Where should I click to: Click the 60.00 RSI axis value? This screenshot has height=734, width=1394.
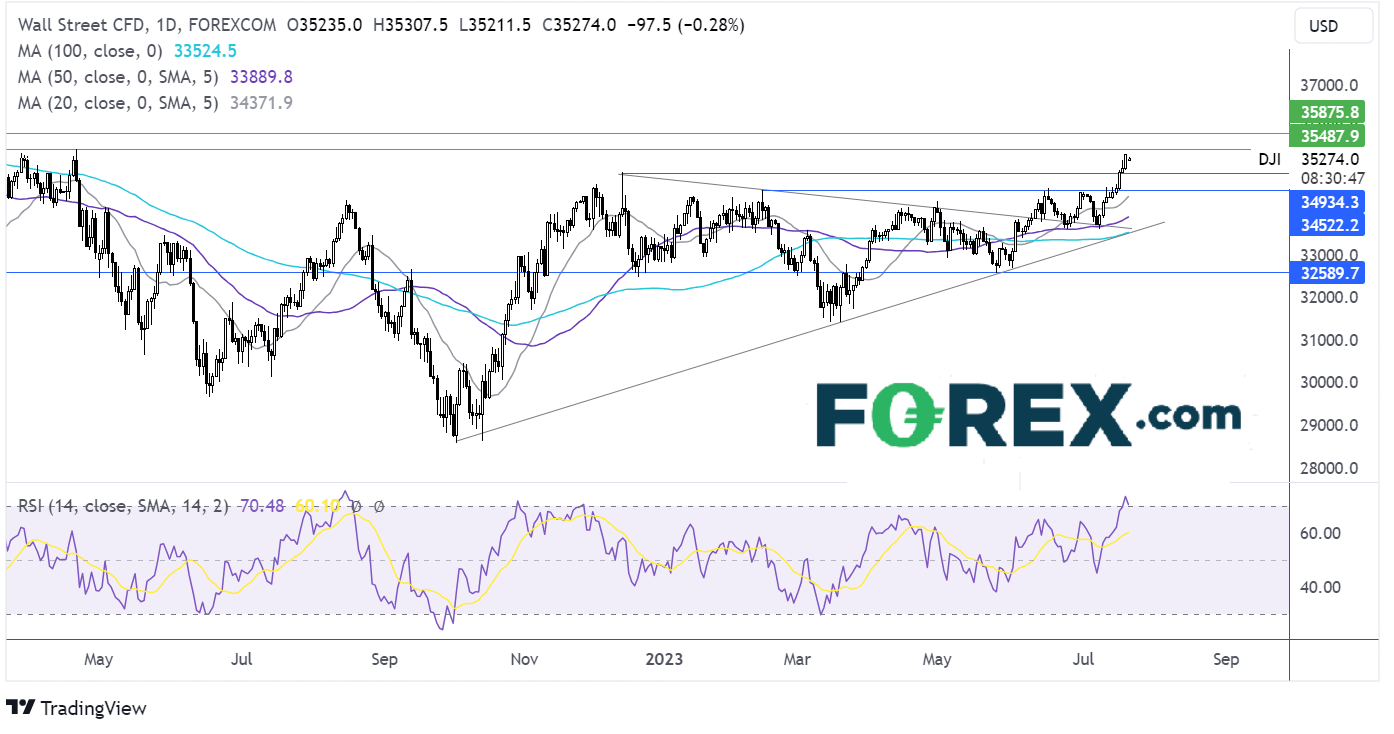click(x=1321, y=533)
